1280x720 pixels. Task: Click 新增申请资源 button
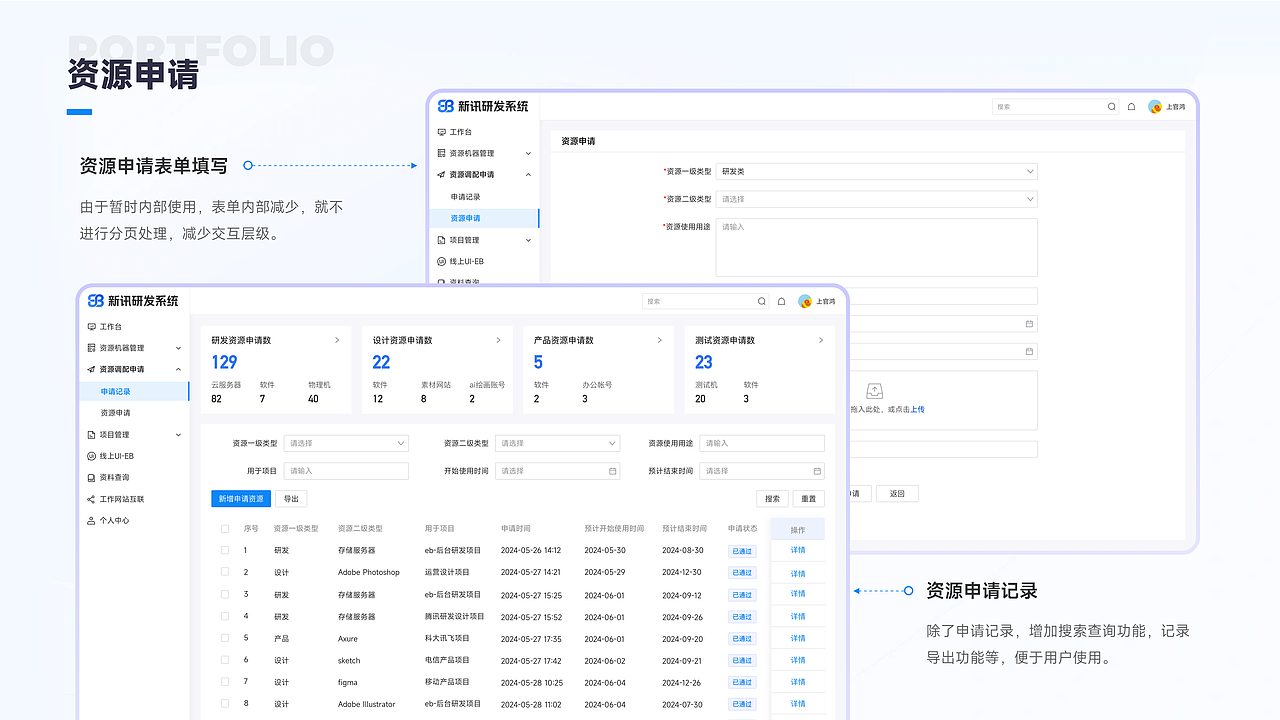[x=241, y=499]
